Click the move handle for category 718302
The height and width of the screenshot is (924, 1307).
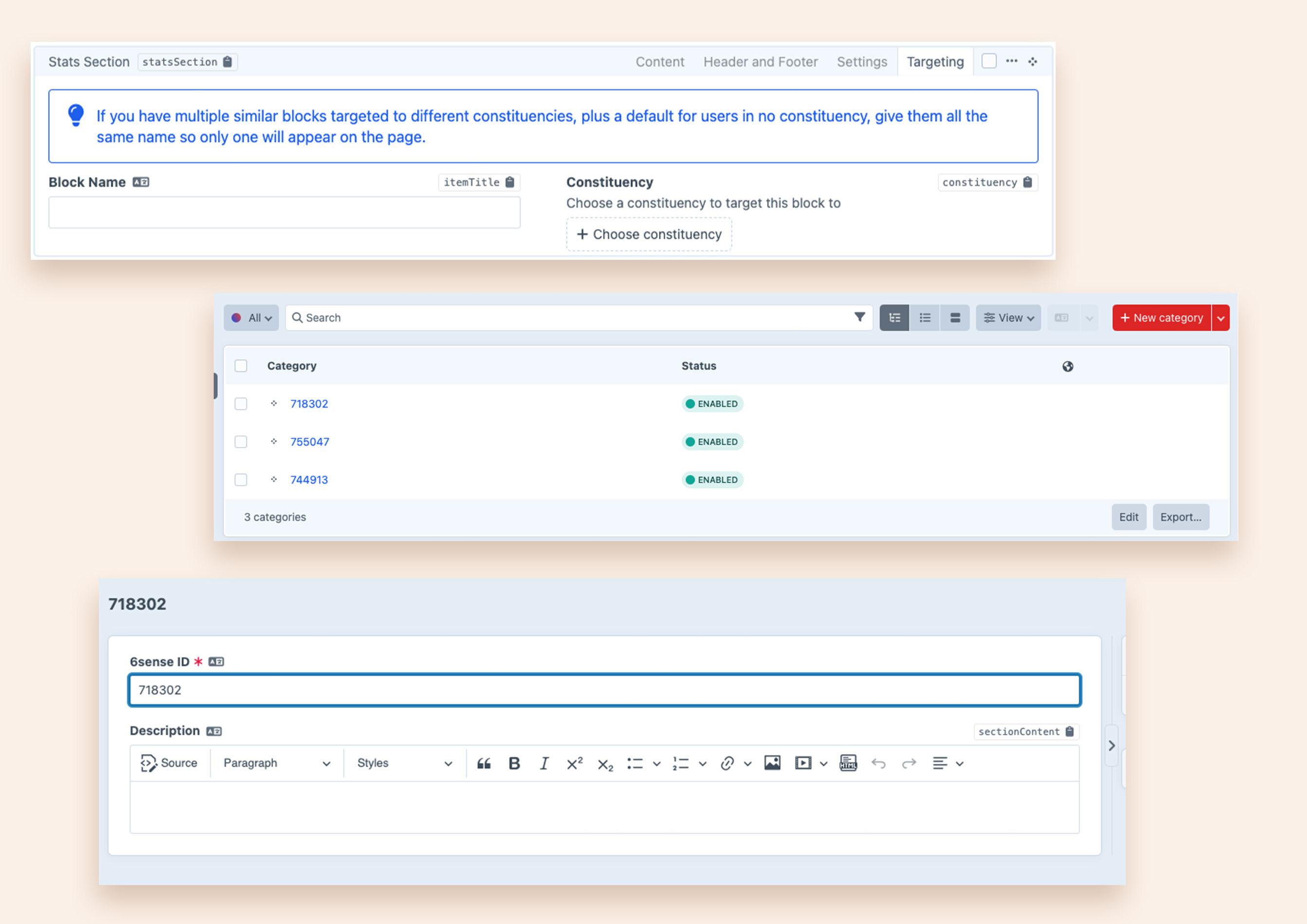click(x=274, y=403)
